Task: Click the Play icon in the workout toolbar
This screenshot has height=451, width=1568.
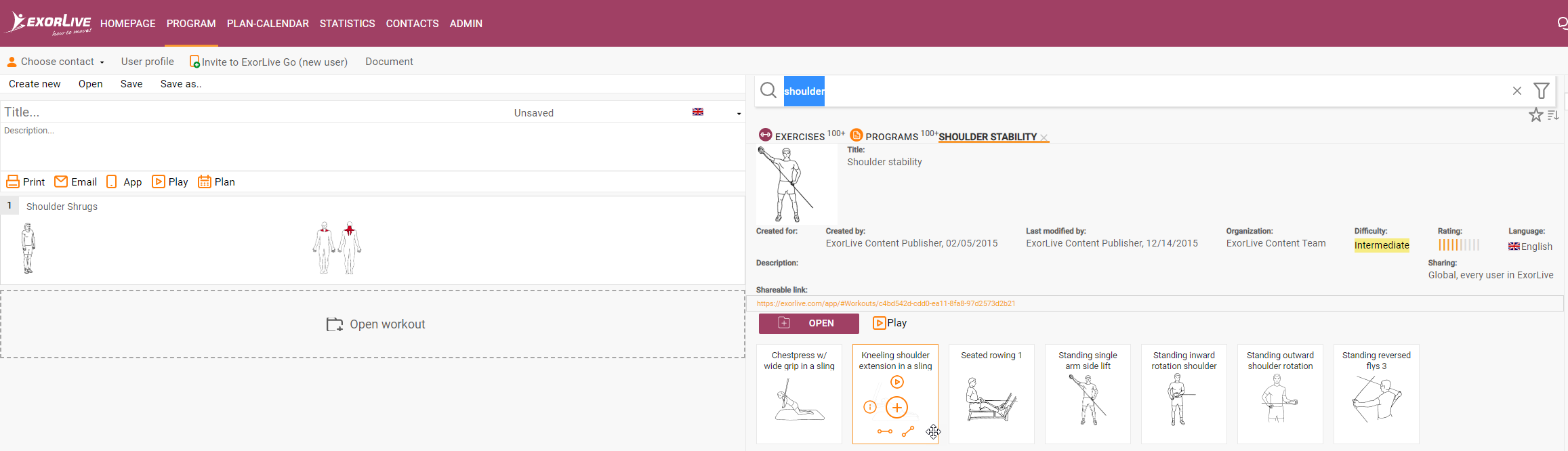Action: [159, 181]
